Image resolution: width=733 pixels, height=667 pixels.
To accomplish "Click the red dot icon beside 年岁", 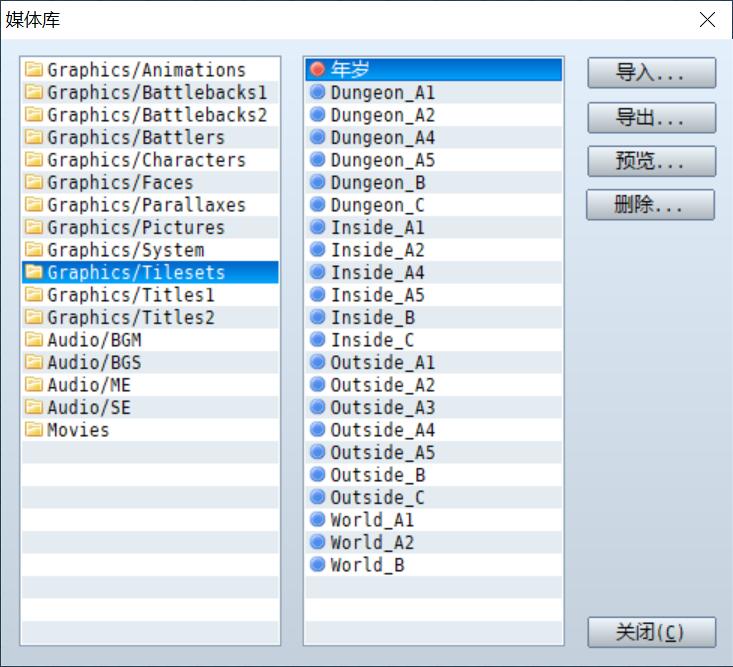I will point(317,69).
